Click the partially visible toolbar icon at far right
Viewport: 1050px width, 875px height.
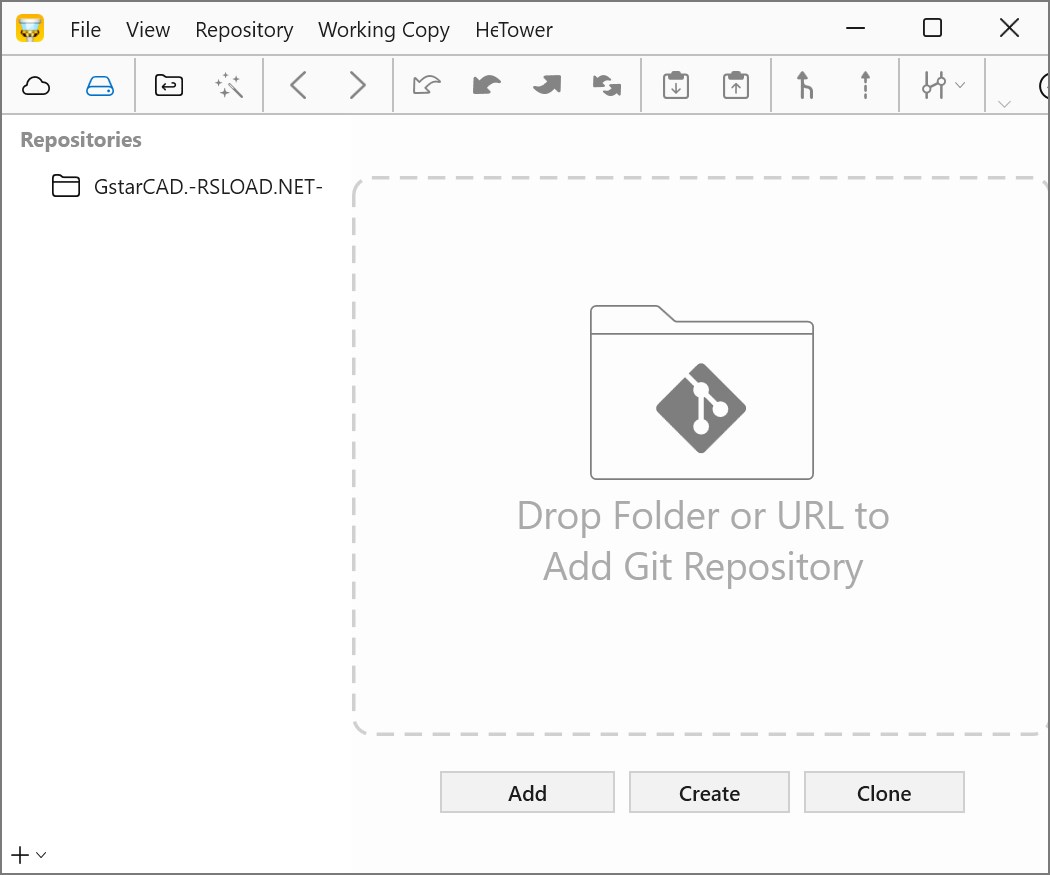[1043, 86]
